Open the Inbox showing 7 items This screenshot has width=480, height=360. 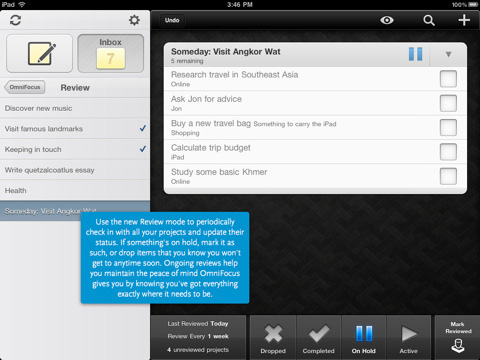111,53
